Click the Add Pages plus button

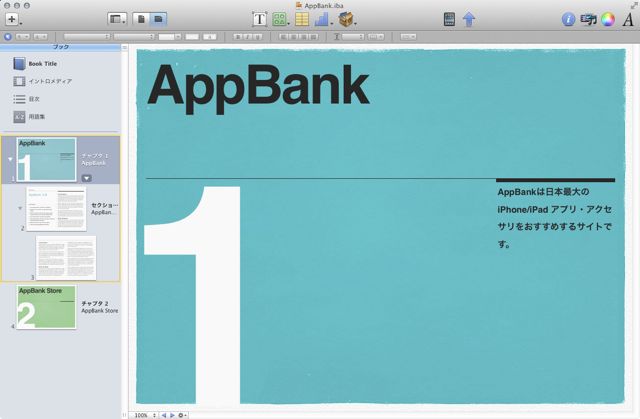pyautogui.click(x=12, y=19)
